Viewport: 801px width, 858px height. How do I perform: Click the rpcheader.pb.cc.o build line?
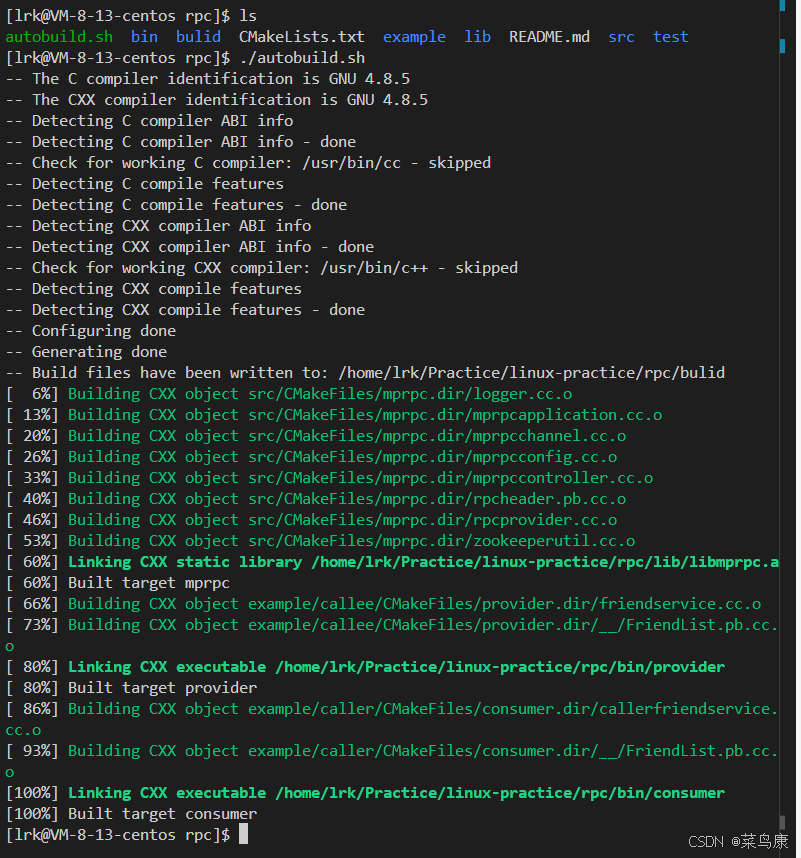(316, 498)
